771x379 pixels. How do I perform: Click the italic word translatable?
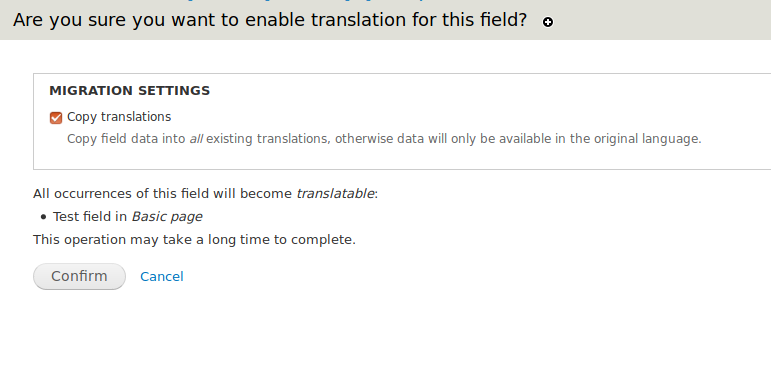coord(335,194)
